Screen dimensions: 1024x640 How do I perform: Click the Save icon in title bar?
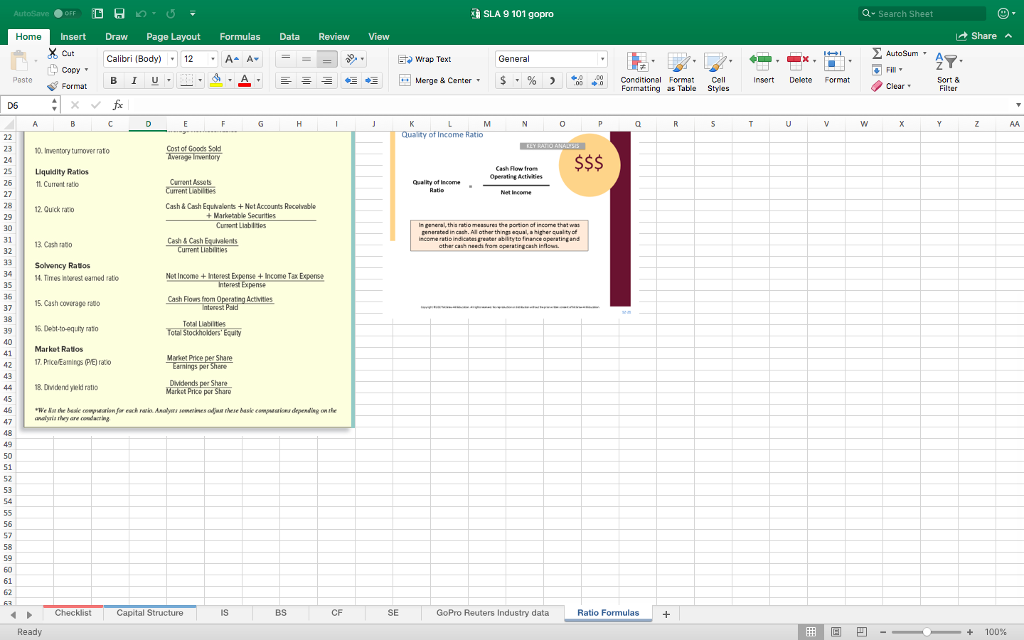pos(119,13)
